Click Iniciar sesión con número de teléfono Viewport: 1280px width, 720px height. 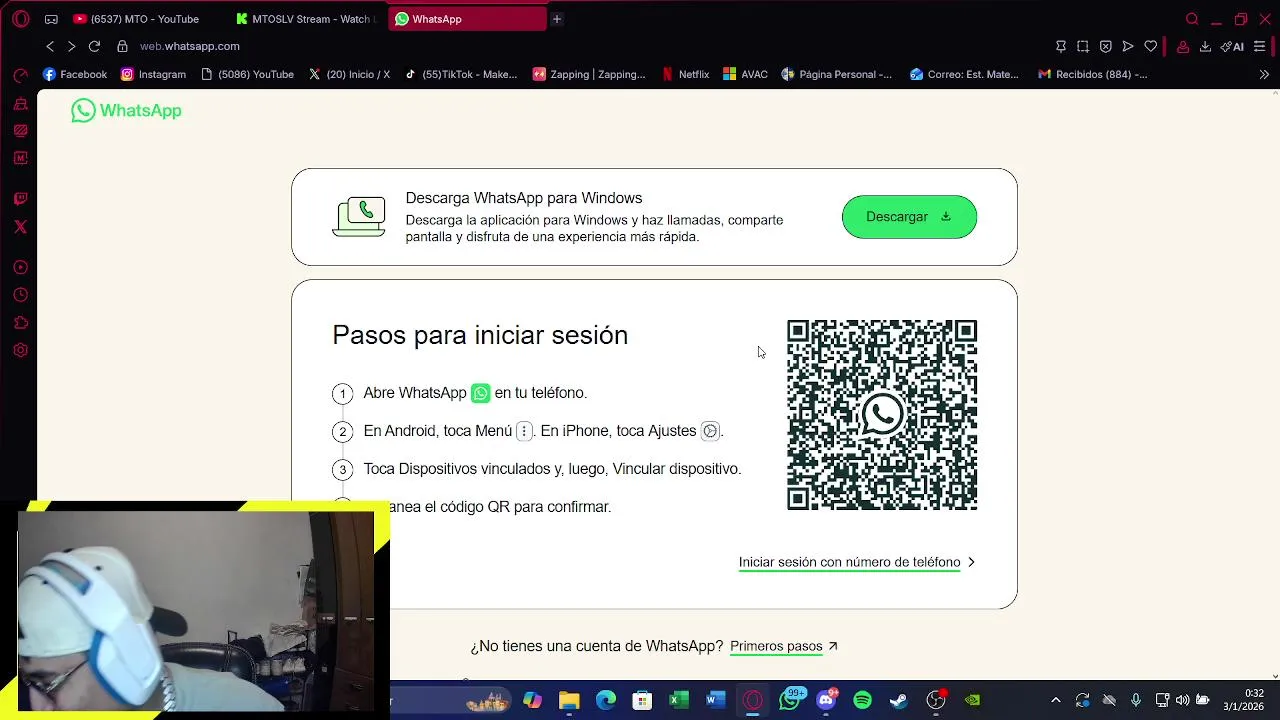click(x=856, y=562)
